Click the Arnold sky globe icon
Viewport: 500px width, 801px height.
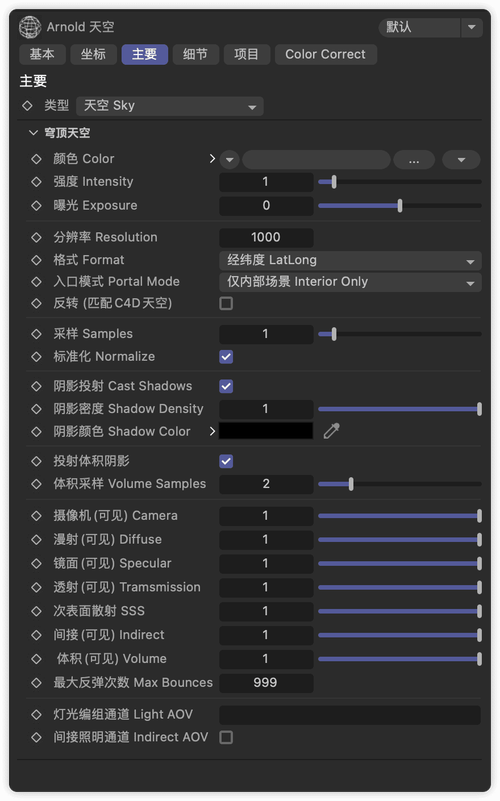pyautogui.click(x=30, y=27)
